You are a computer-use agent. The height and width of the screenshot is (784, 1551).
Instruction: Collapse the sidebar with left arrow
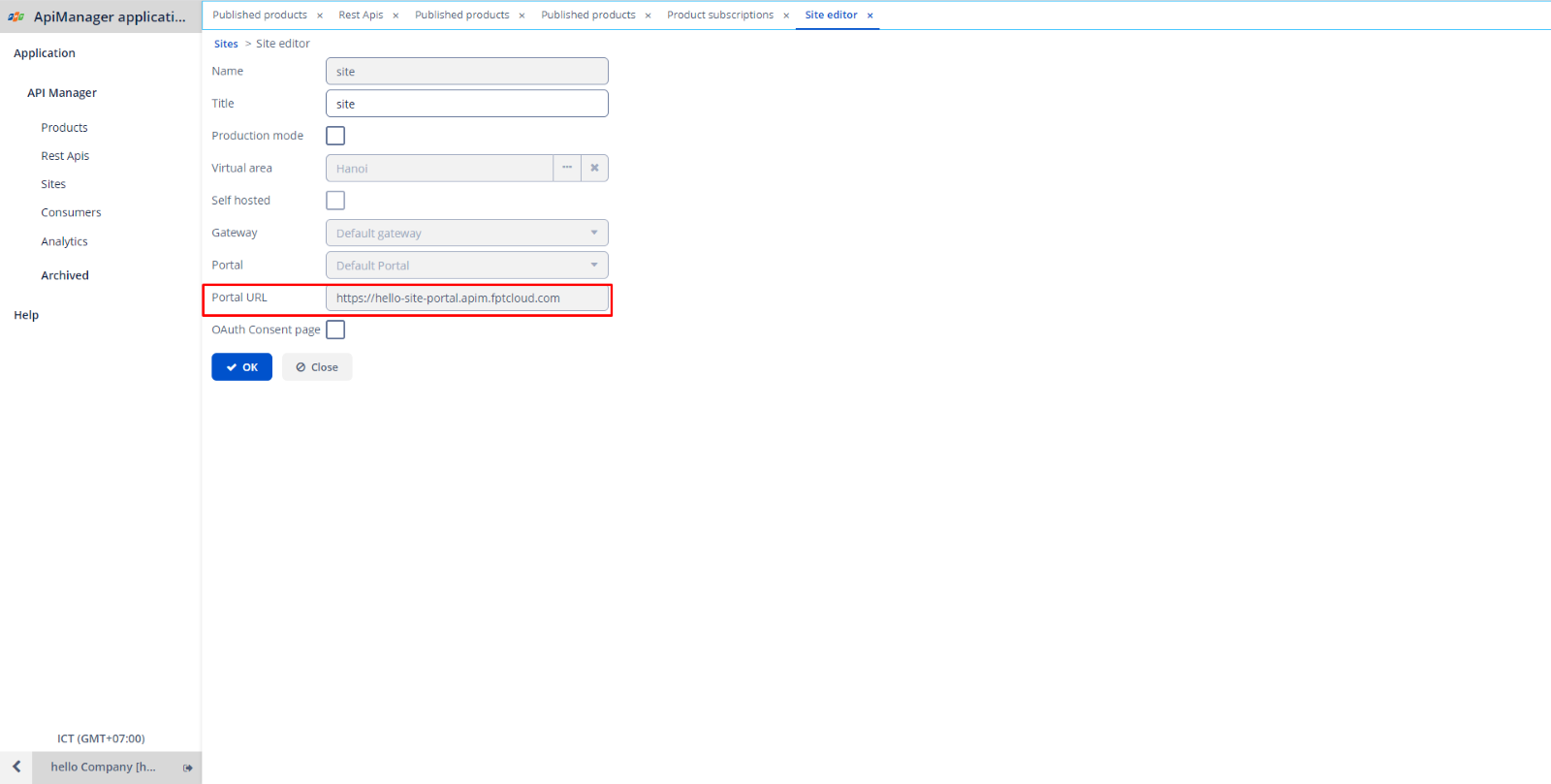click(x=16, y=767)
